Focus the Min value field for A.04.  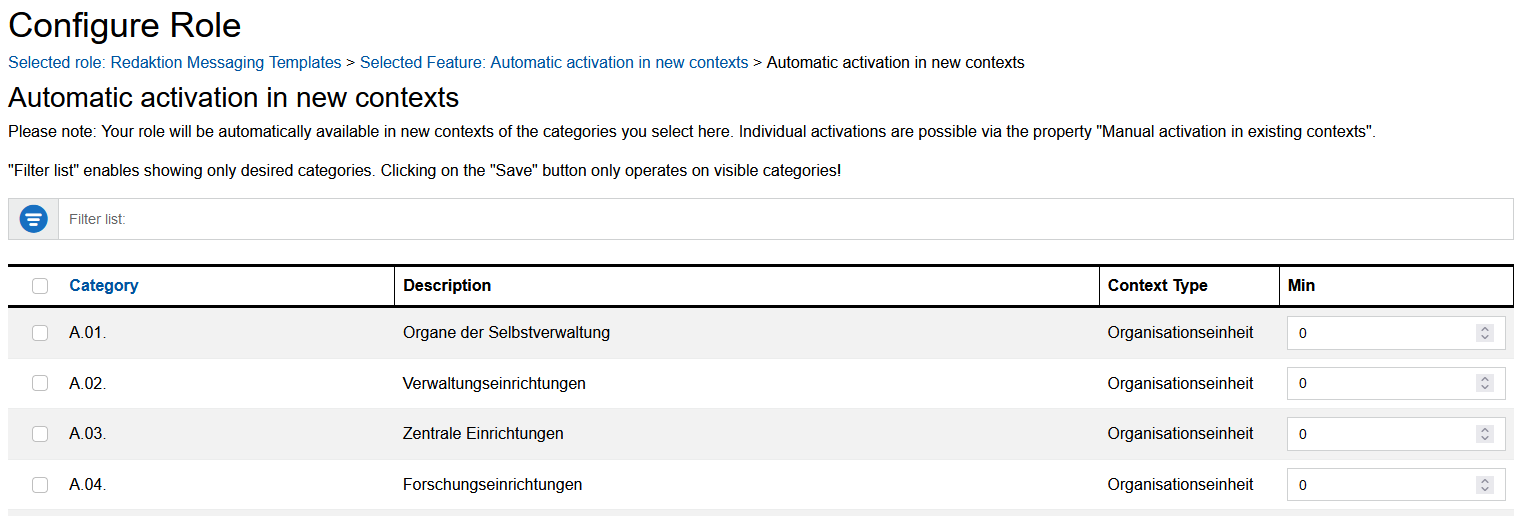[1380, 485]
